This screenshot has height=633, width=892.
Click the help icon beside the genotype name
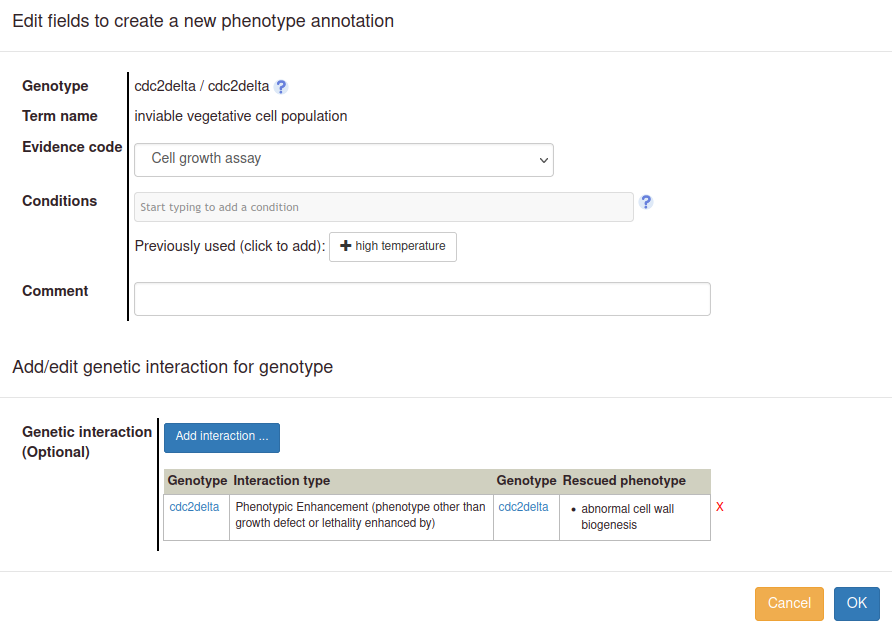click(281, 87)
